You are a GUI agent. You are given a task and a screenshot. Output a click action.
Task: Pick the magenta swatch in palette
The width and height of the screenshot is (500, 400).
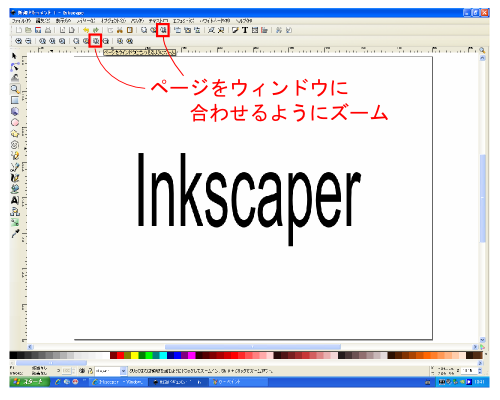[192, 355]
